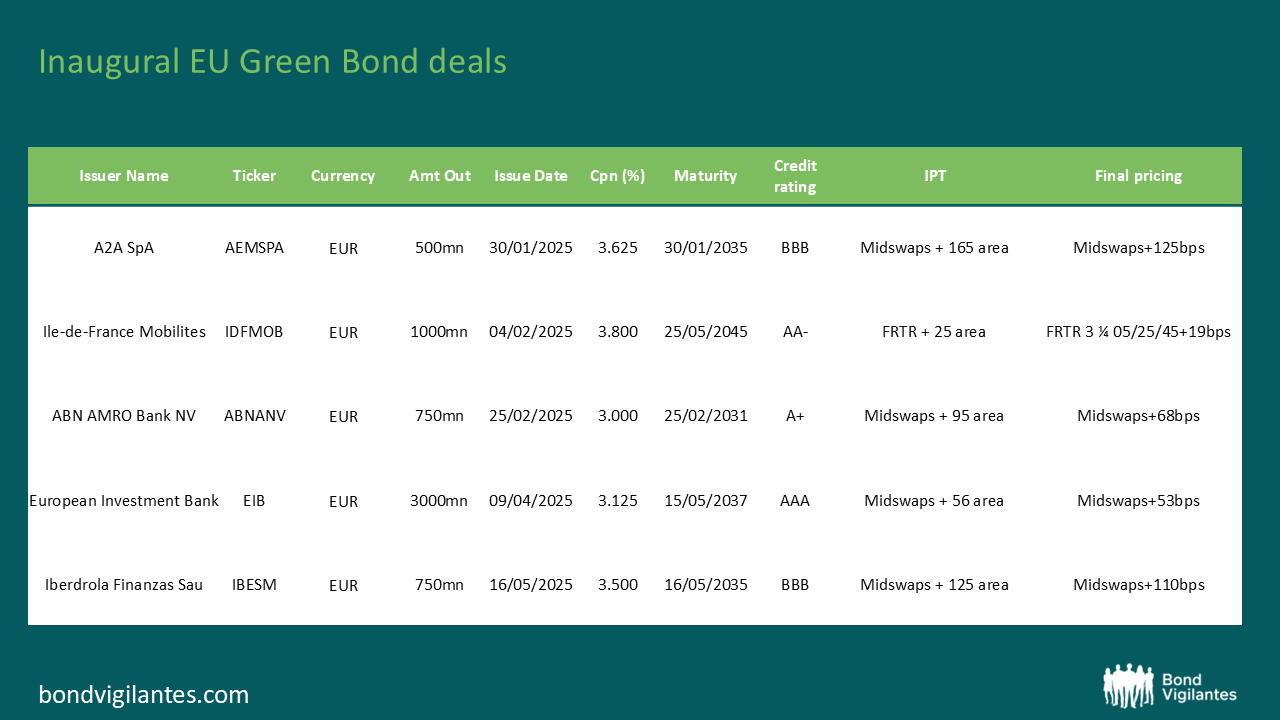Image resolution: width=1280 pixels, height=720 pixels.
Task: Select final pricing 'FRTR 3 ¼ 05/25/45+19bps'
Action: pos(1139,332)
